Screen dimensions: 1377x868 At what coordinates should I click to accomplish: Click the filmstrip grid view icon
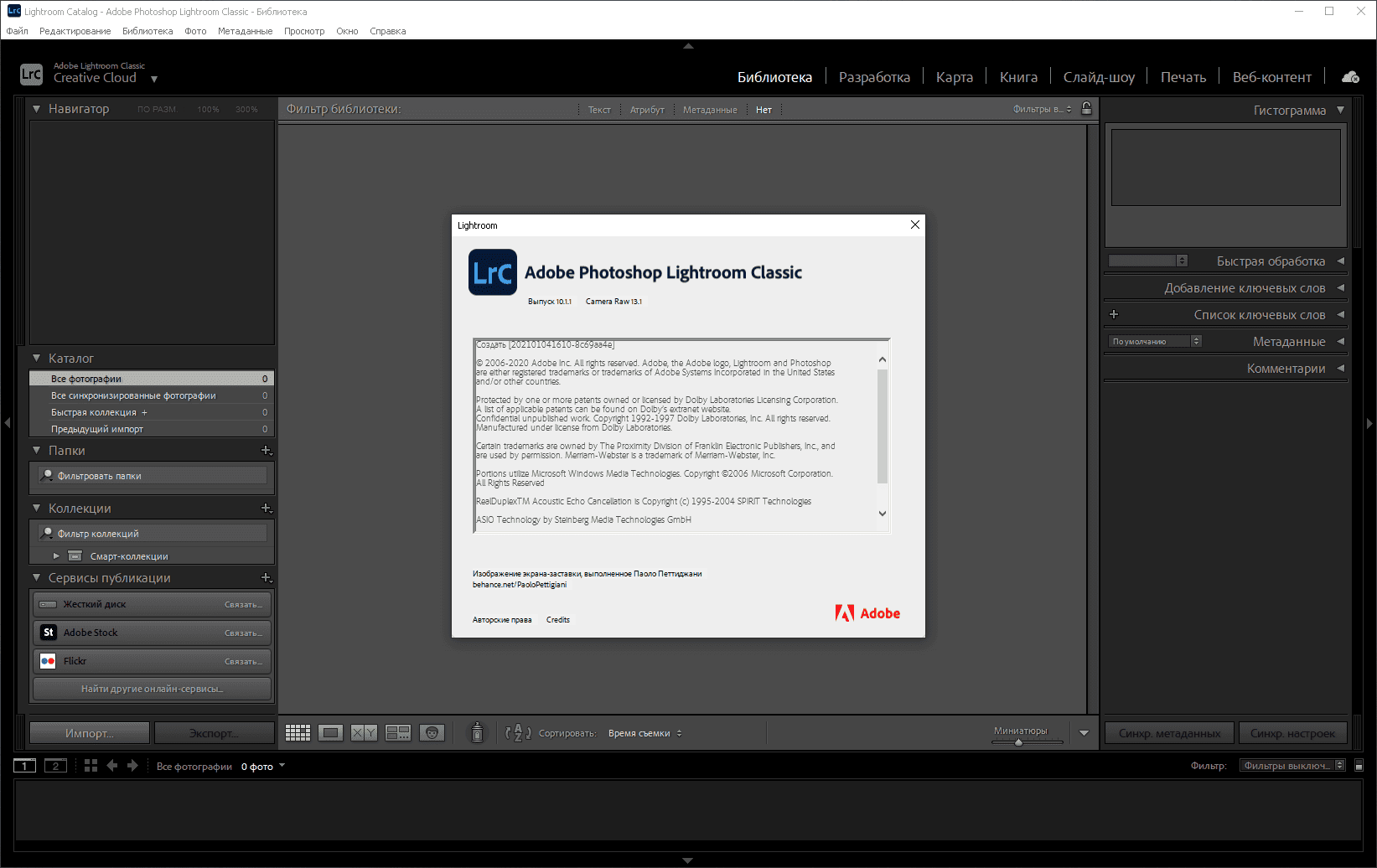click(91, 766)
